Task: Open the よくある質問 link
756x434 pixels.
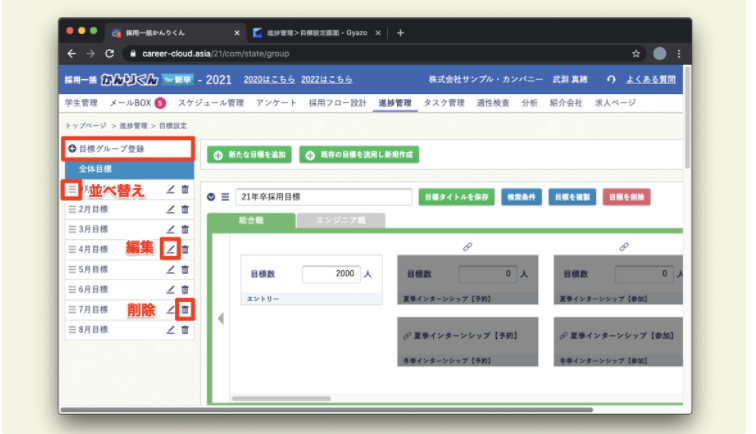Action: 650,80
